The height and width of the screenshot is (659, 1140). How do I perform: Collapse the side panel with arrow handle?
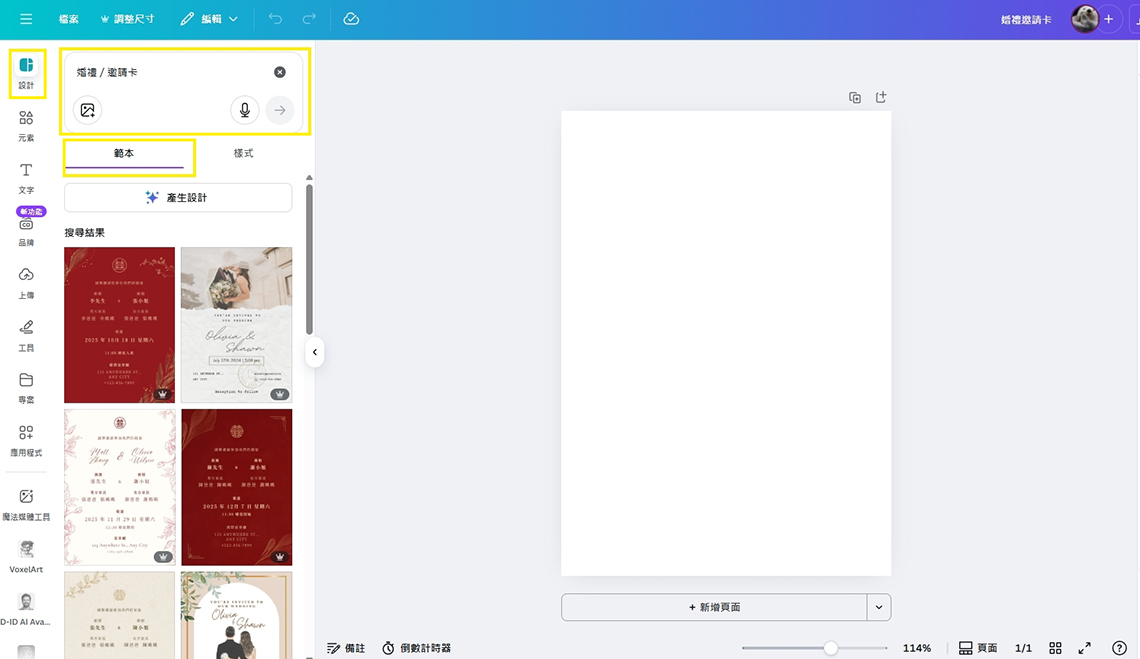click(x=315, y=352)
